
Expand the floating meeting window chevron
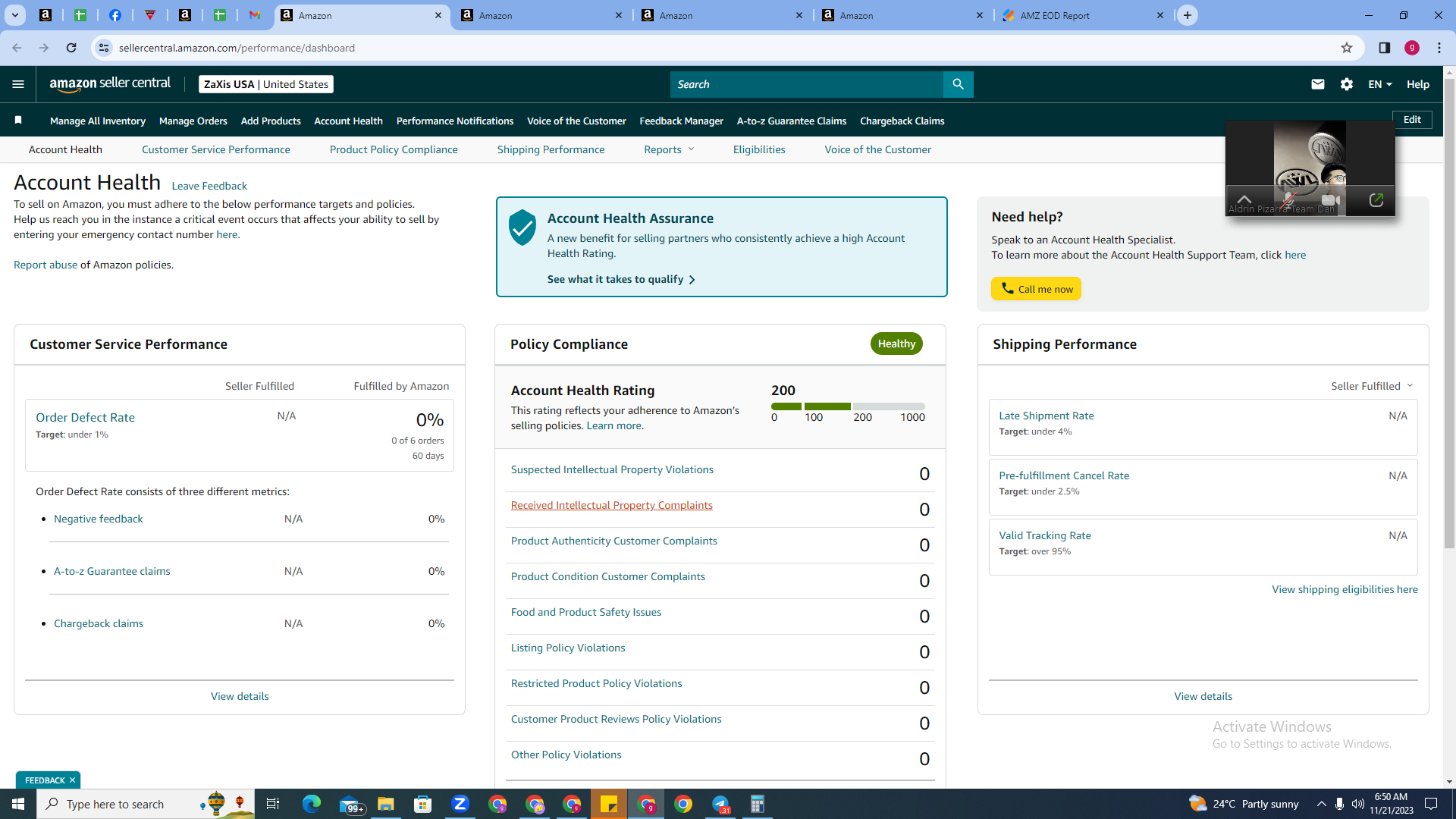[x=1244, y=200]
